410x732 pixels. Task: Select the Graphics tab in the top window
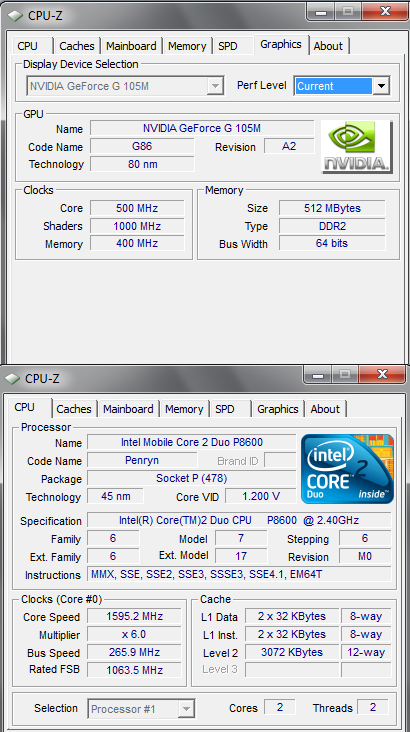(281, 45)
